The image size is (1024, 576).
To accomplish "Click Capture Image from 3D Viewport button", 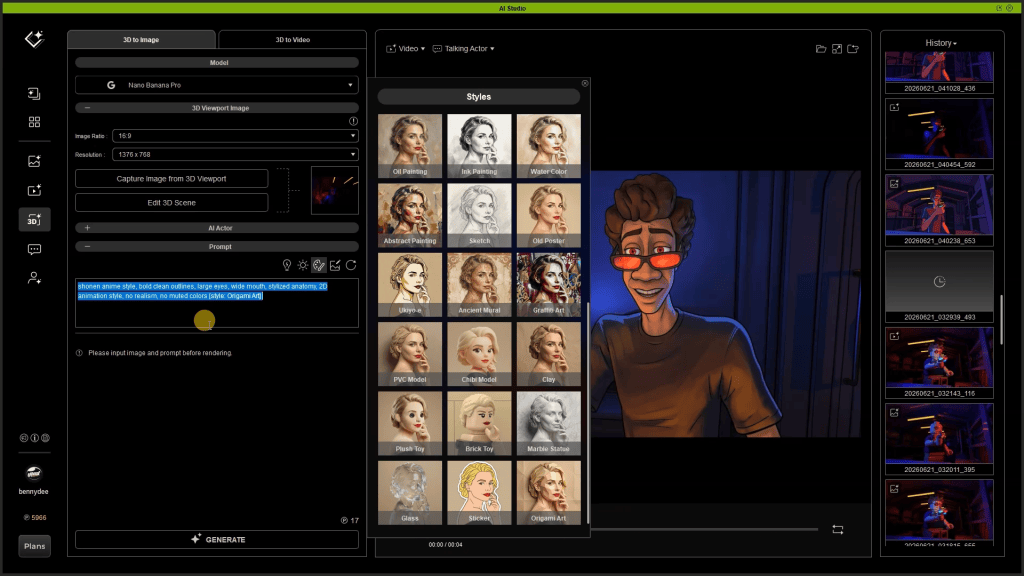I will 171,179.
